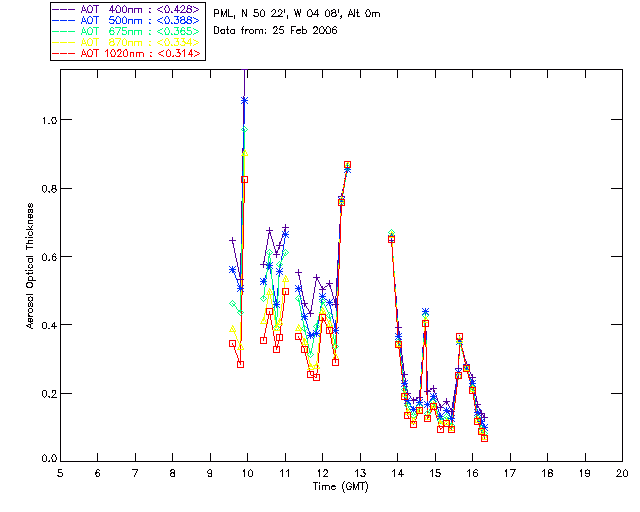
Task: Click the blue star peak near 0.44 after 14 GMT
Action: click(426, 312)
